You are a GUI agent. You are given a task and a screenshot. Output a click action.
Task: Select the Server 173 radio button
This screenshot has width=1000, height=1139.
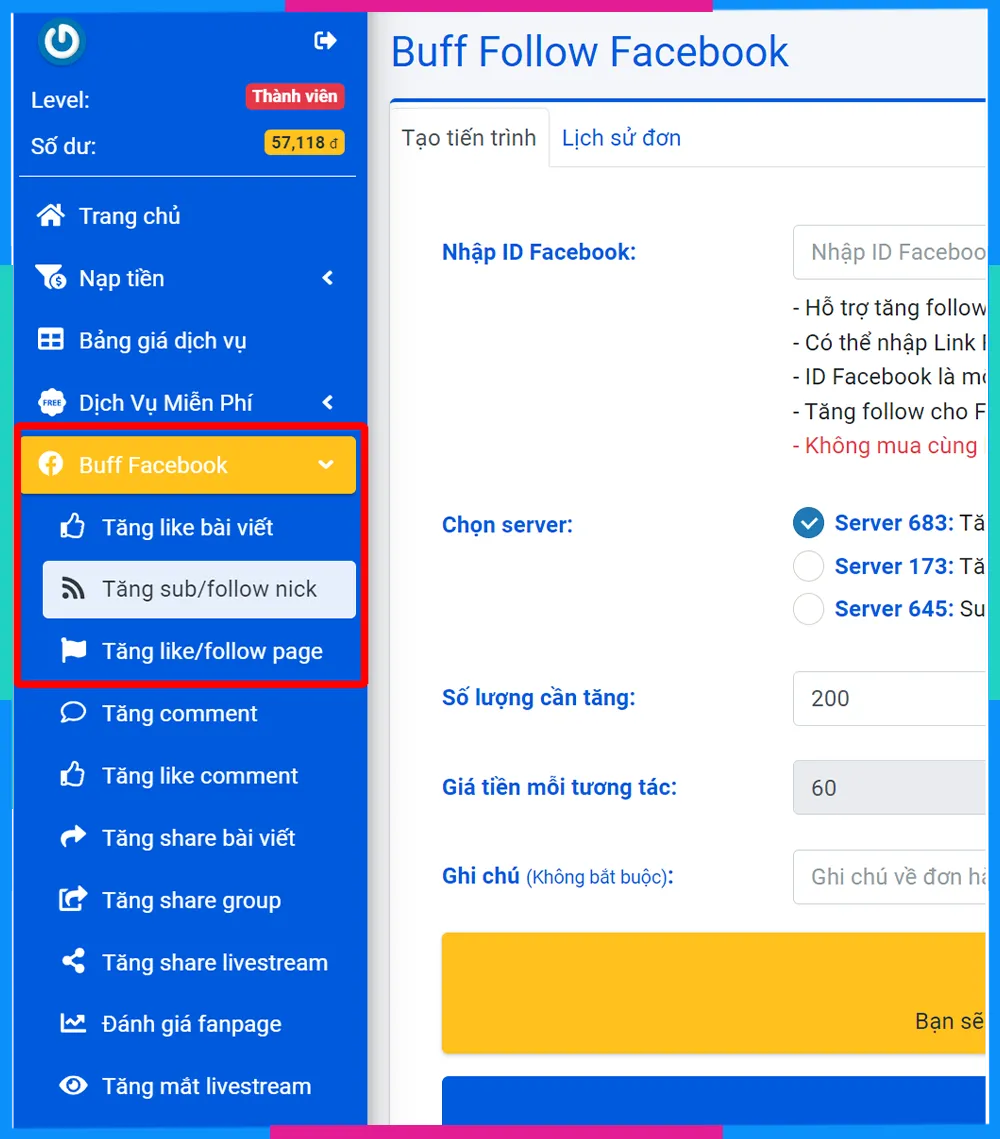click(x=808, y=566)
